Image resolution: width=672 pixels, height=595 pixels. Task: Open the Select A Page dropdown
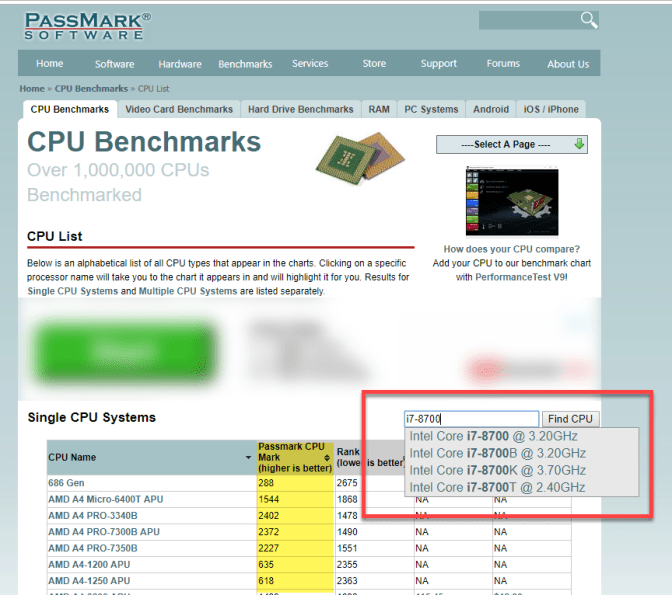(512, 144)
